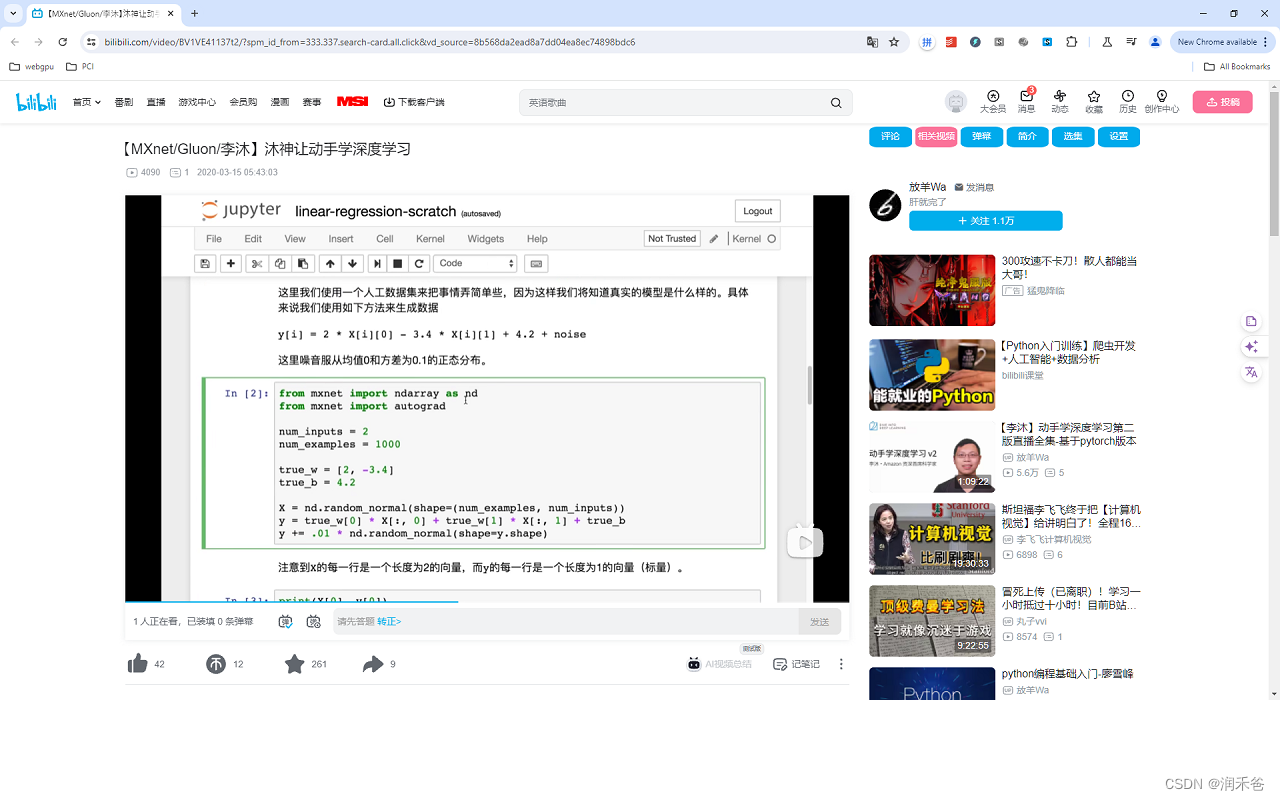Image resolution: width=1280 pixels, height=800 pixels.
Task: Open 动态 feed icon
Action: (x=1060, y=101)
